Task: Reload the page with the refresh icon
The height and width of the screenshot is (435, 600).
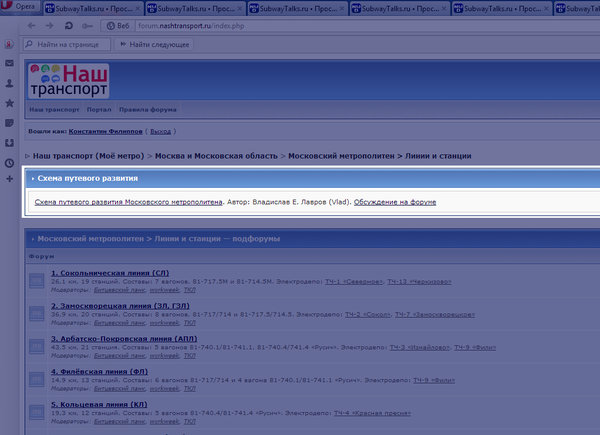Action: 68,24
